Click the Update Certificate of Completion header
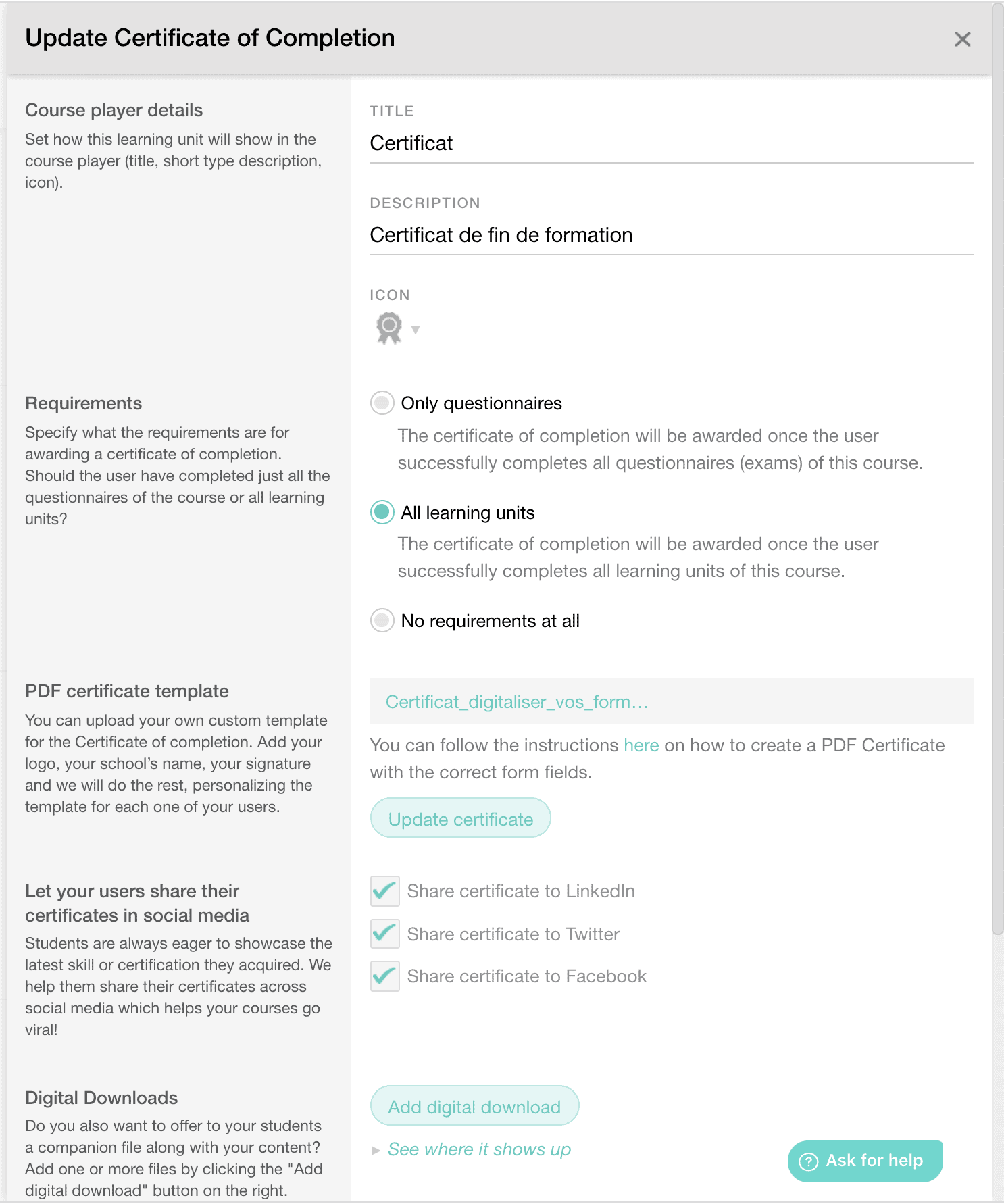Viewport: 1004px width, 1204px height. [x=210, y=38]
